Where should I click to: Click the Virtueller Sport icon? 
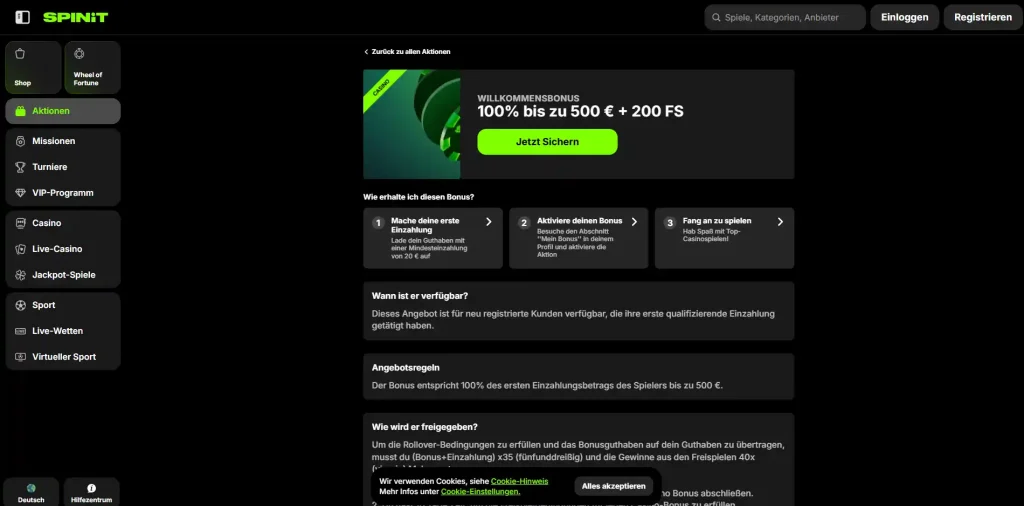point(20,357)
